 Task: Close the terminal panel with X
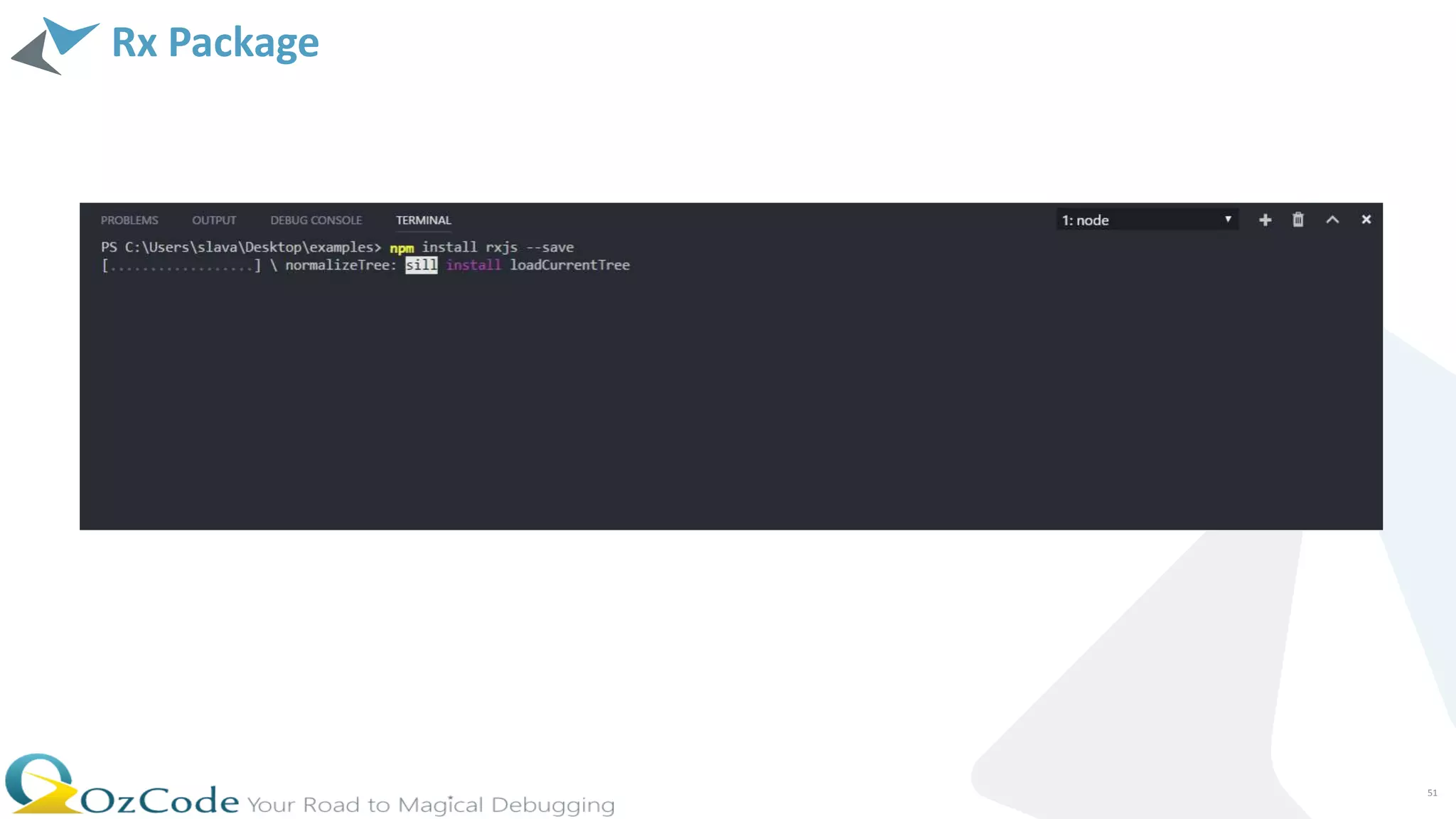click(1366, 220)
